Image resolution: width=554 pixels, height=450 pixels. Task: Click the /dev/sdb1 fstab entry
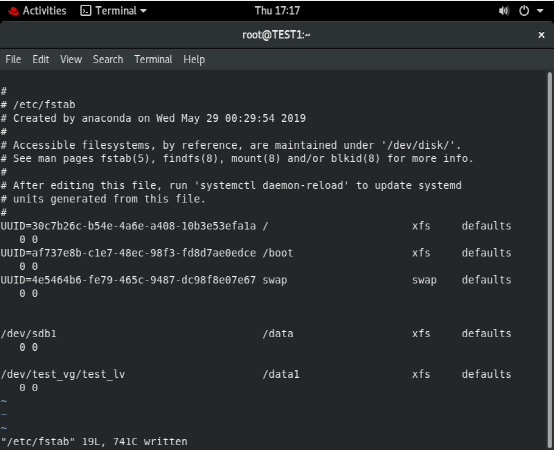(256, 341)
